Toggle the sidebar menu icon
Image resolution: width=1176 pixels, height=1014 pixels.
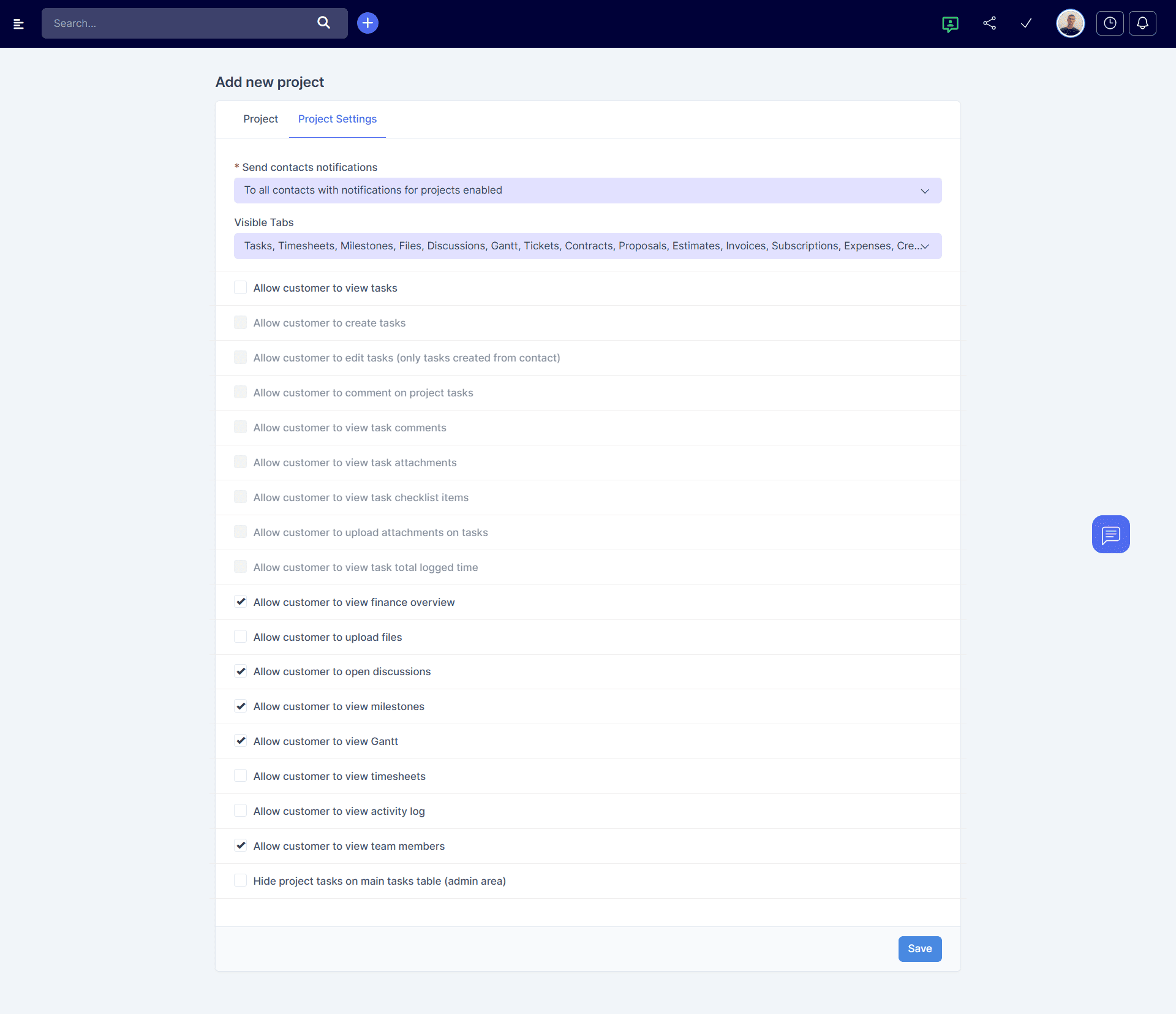coord(18,24)
